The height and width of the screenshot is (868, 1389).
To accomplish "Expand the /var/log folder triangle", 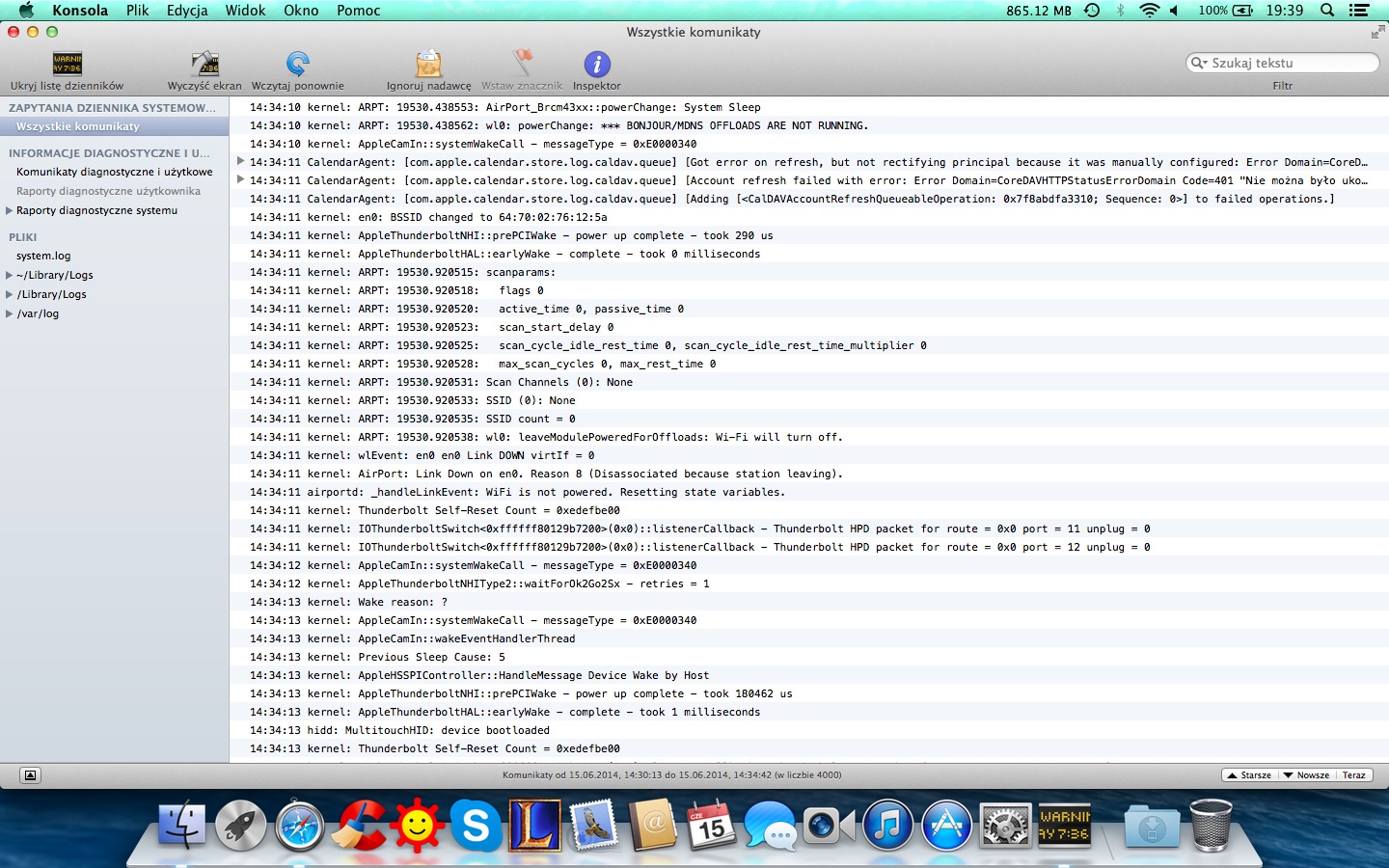I will point(10,313).
